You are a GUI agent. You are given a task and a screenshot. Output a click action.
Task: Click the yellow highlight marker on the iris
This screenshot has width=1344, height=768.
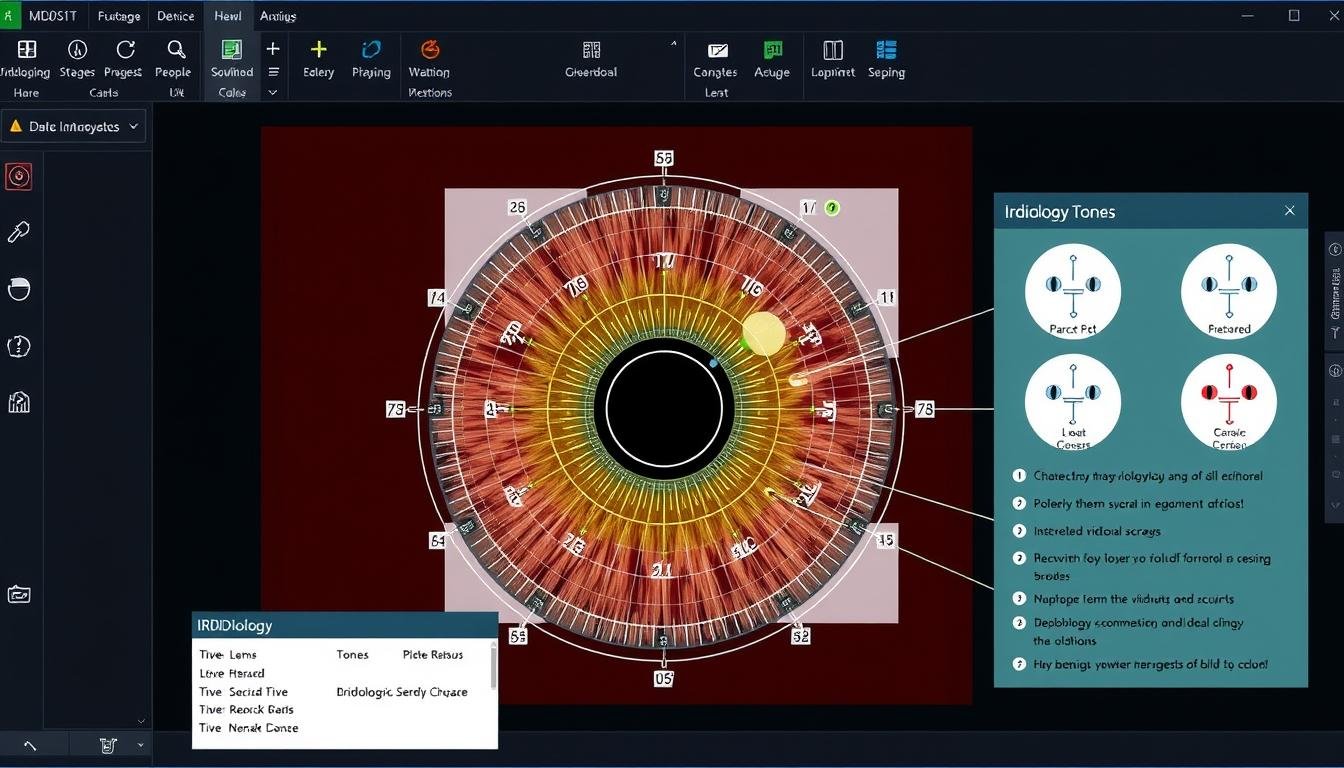(x=764, y=333)
